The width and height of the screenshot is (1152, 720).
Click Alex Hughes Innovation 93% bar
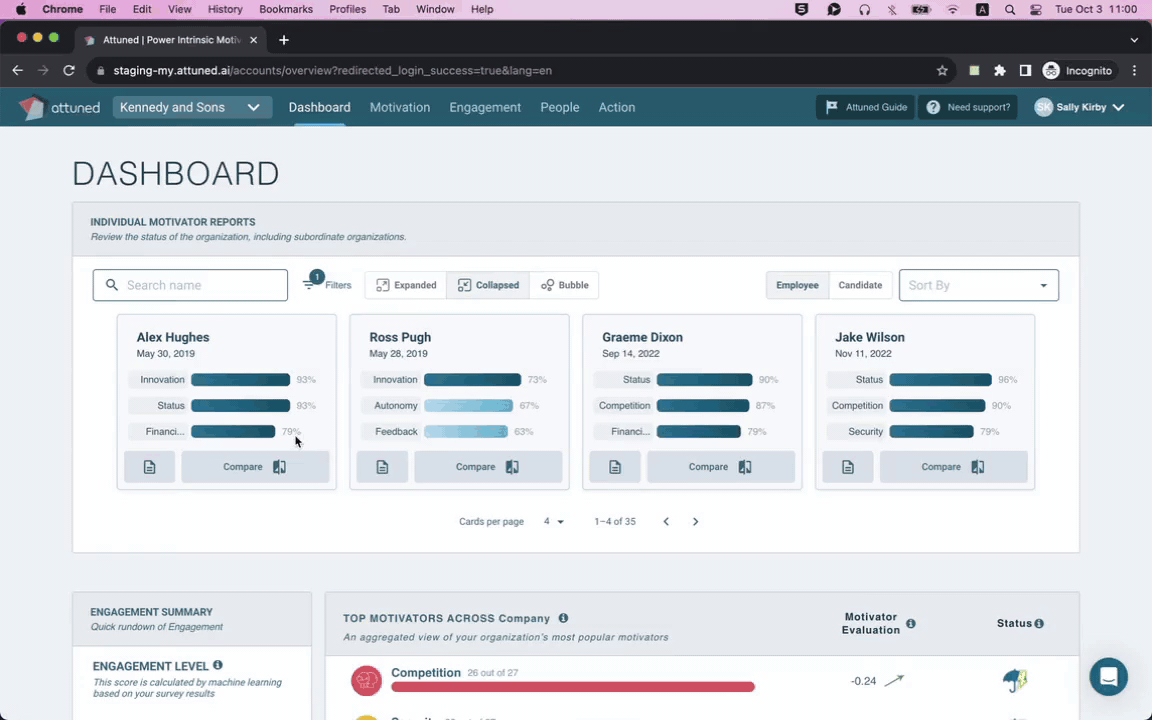click(240, 380)
